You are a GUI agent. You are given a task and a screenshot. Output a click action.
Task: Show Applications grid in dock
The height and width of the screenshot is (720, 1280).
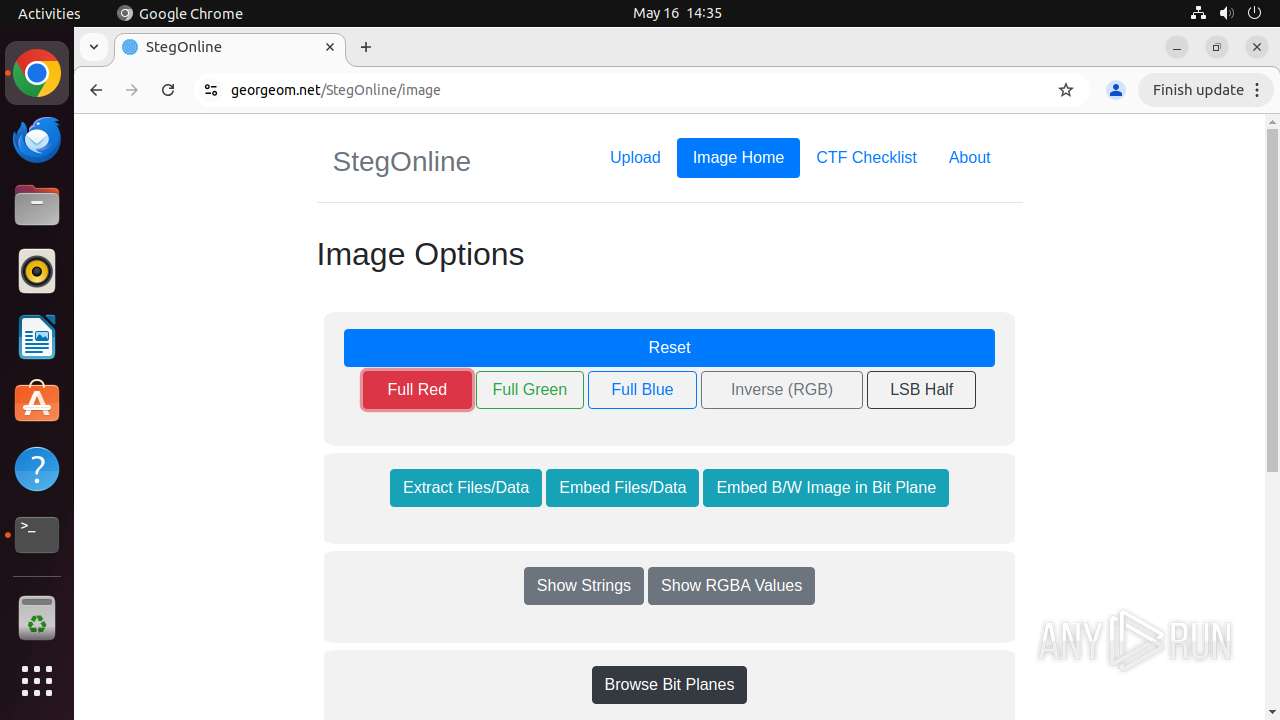[x=37, y=681]
